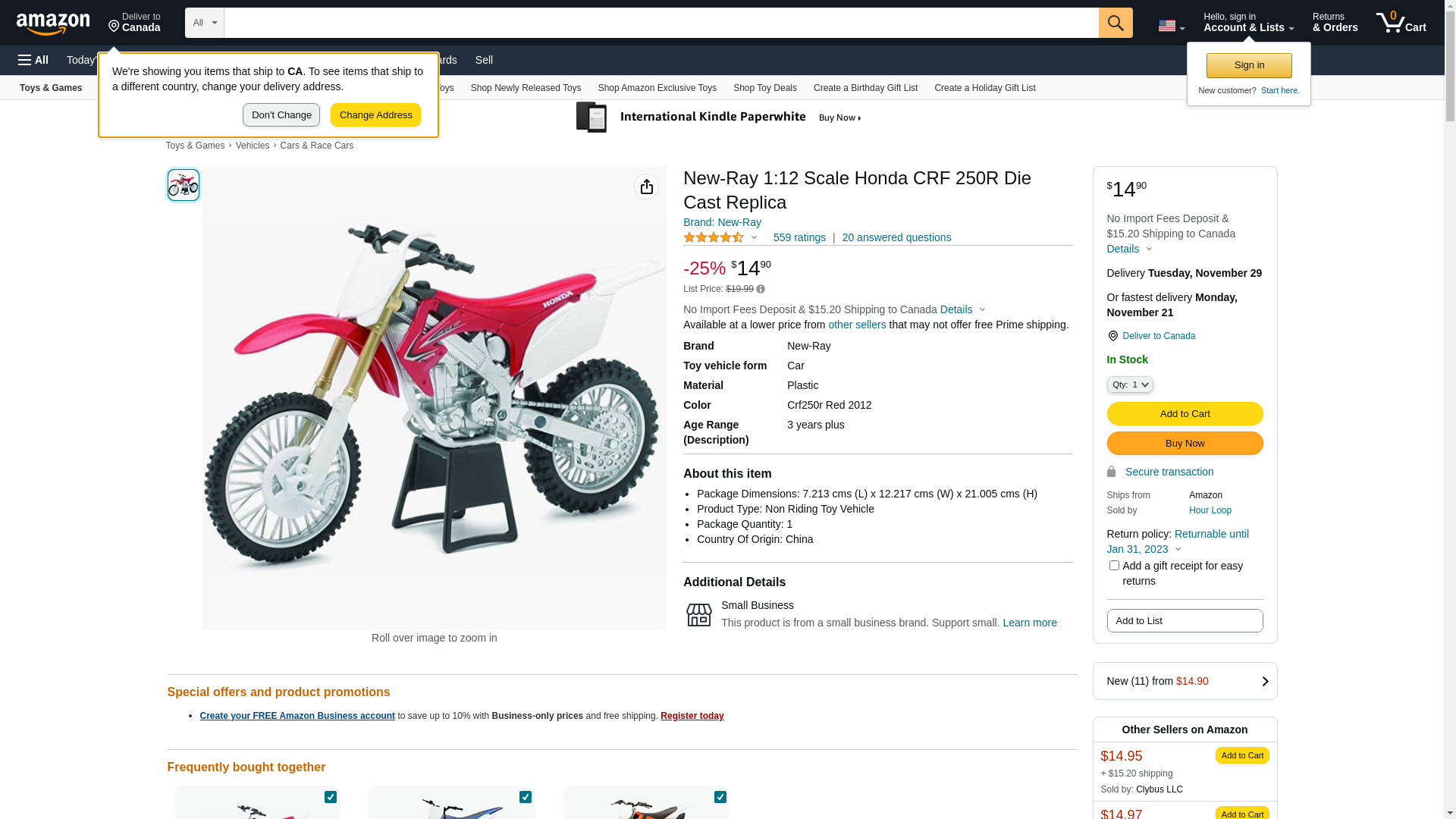1456x819 pixels.
Task: Click the Amazon logo
Action: click(x=53, y=24)
